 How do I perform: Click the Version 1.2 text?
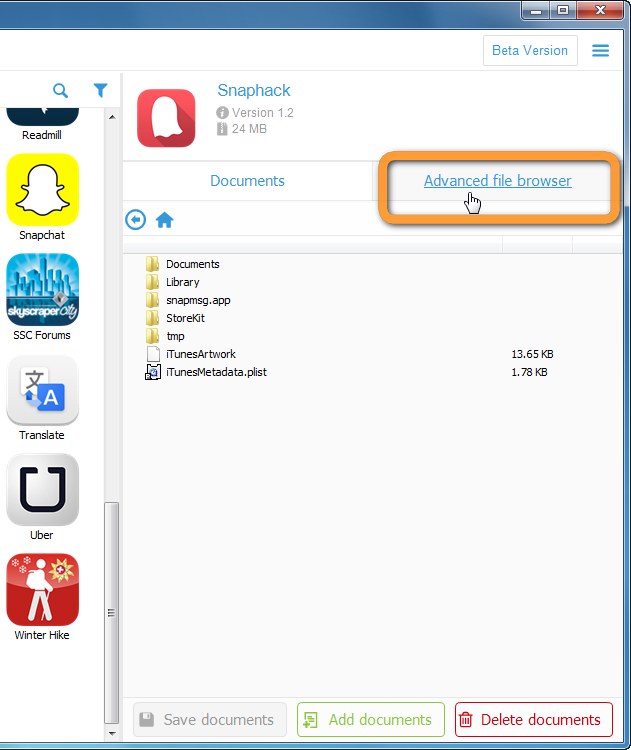pyautogui.click(x=263, y=112)
